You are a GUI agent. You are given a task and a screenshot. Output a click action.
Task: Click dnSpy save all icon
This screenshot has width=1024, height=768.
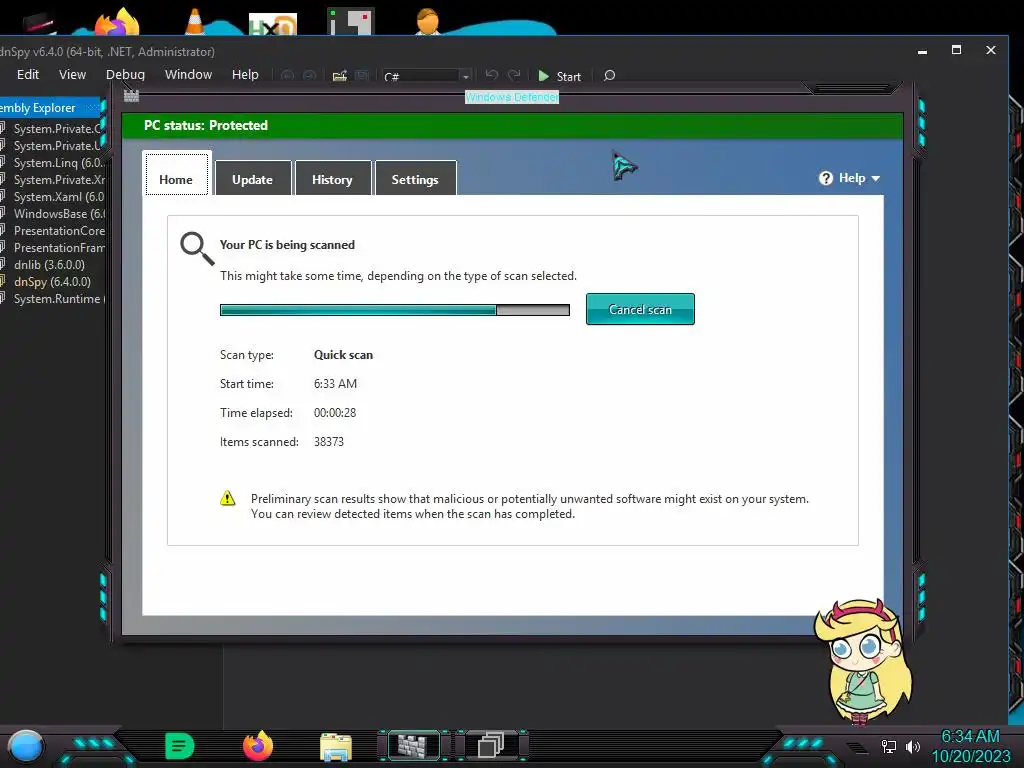point(362,76)
